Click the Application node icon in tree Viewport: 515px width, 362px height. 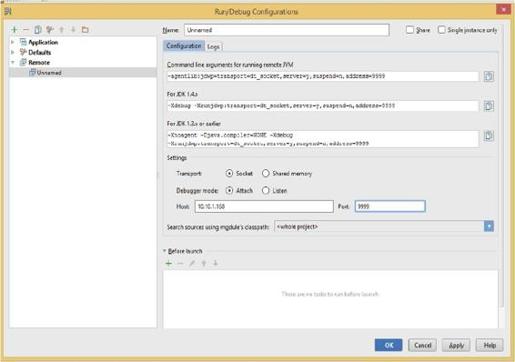(23, 42)
